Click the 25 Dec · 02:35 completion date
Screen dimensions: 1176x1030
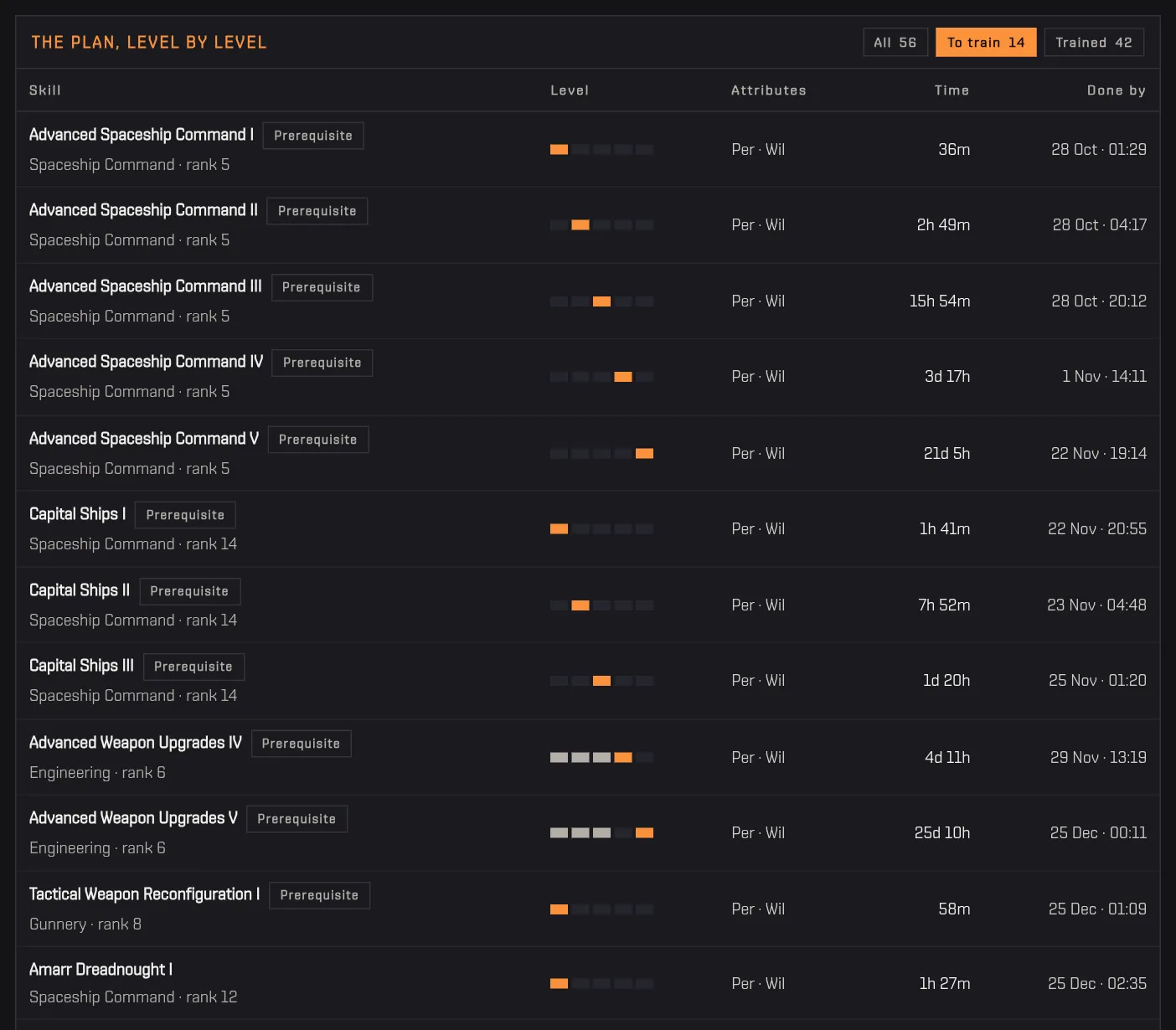pos(1097,984)
